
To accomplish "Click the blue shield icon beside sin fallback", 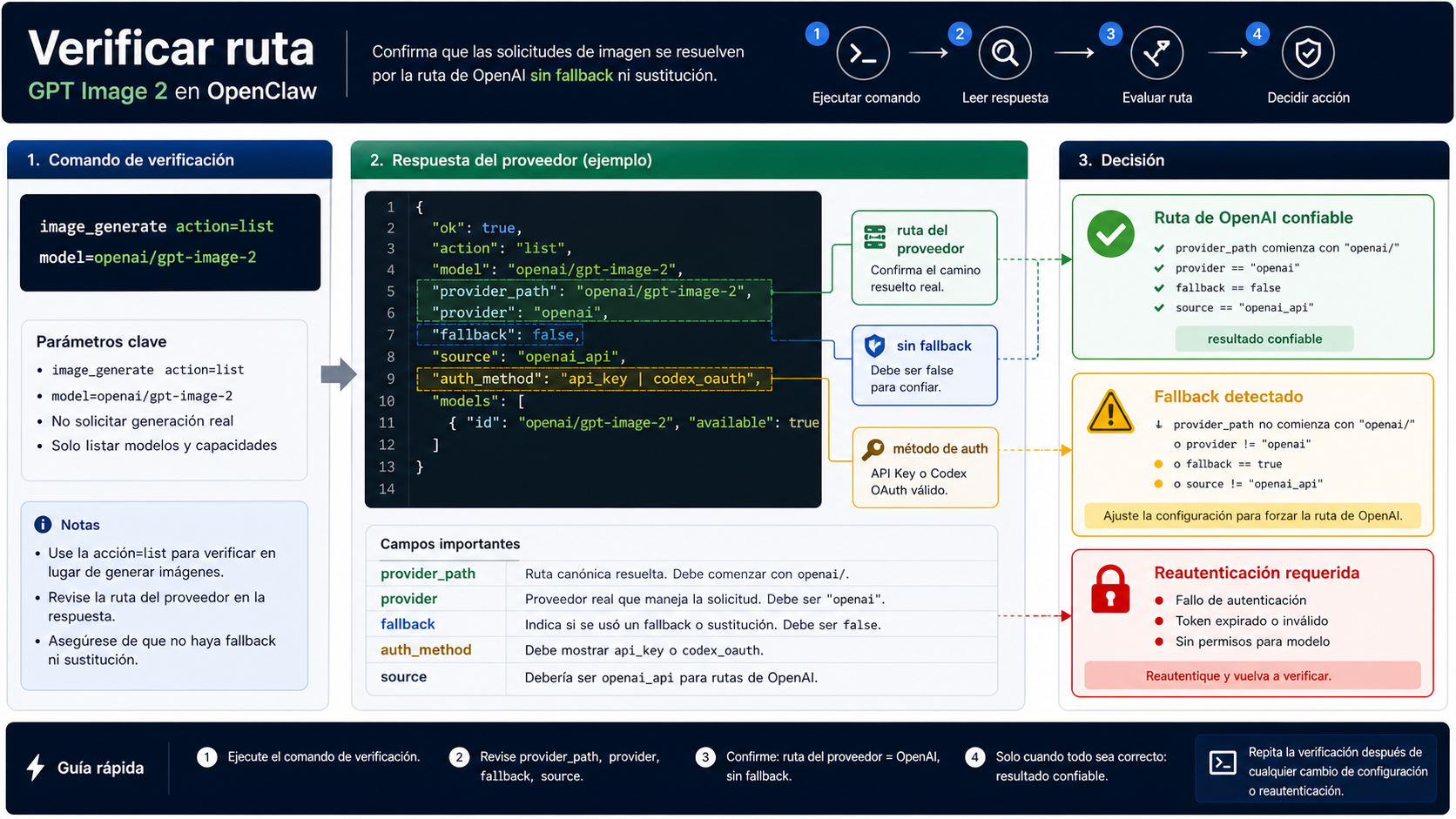I will [874, 346].
